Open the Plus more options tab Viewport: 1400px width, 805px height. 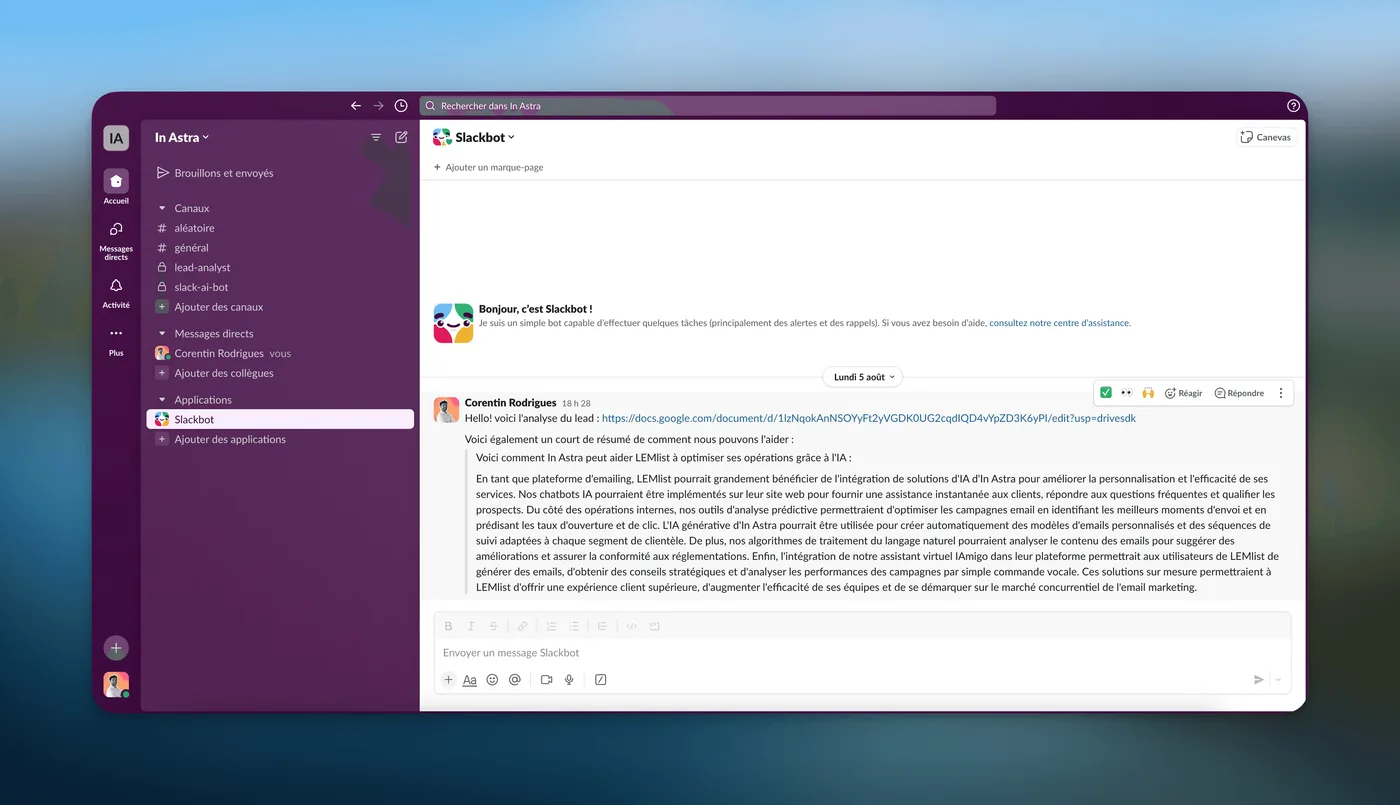point(116,341)
